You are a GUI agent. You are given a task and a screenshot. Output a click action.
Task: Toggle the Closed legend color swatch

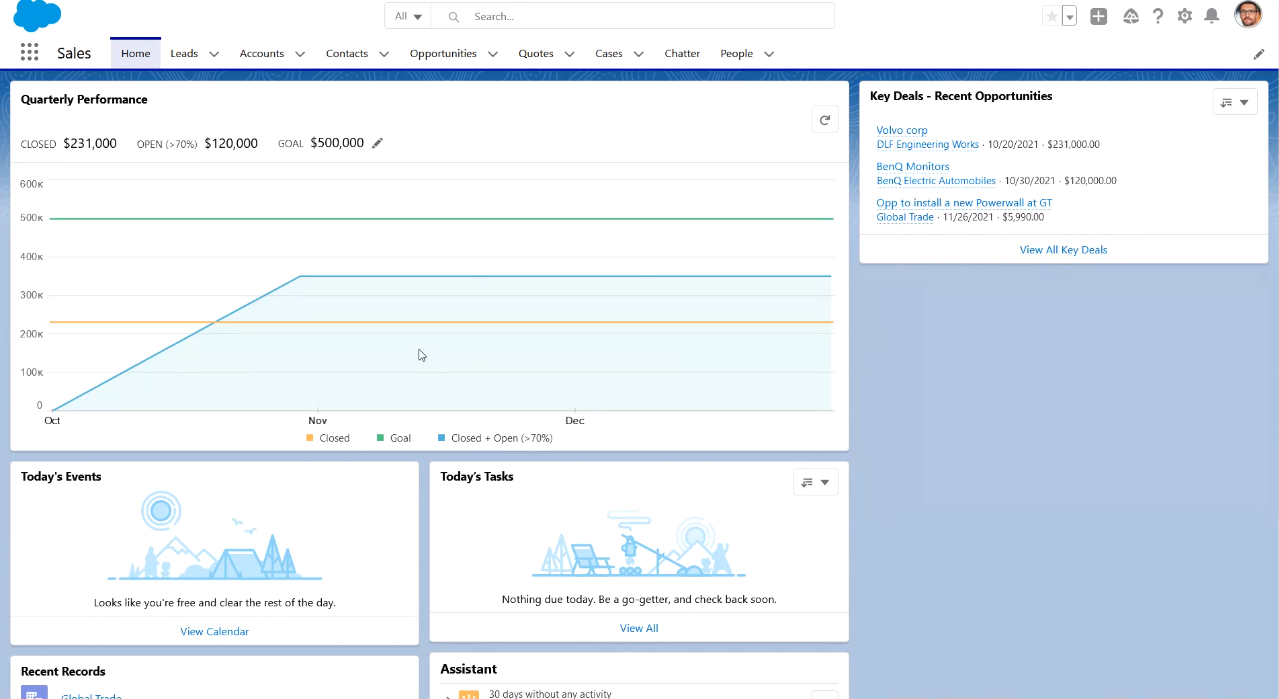[x=310, y=438]
